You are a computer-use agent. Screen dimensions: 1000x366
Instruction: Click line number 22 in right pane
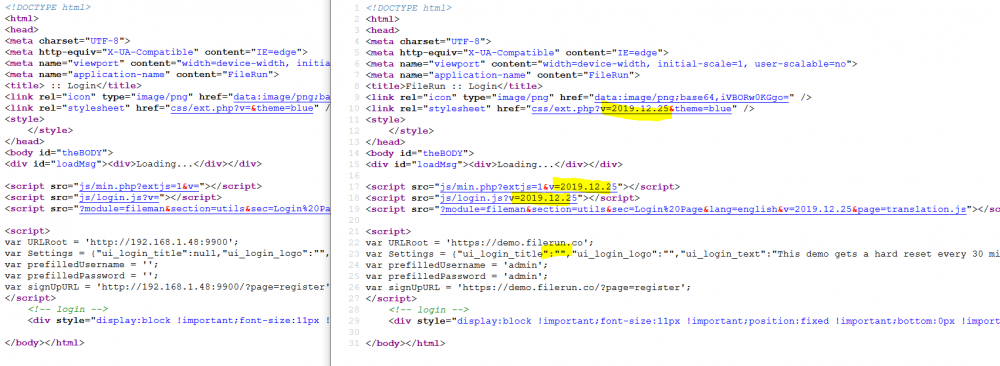coord(356,242)
